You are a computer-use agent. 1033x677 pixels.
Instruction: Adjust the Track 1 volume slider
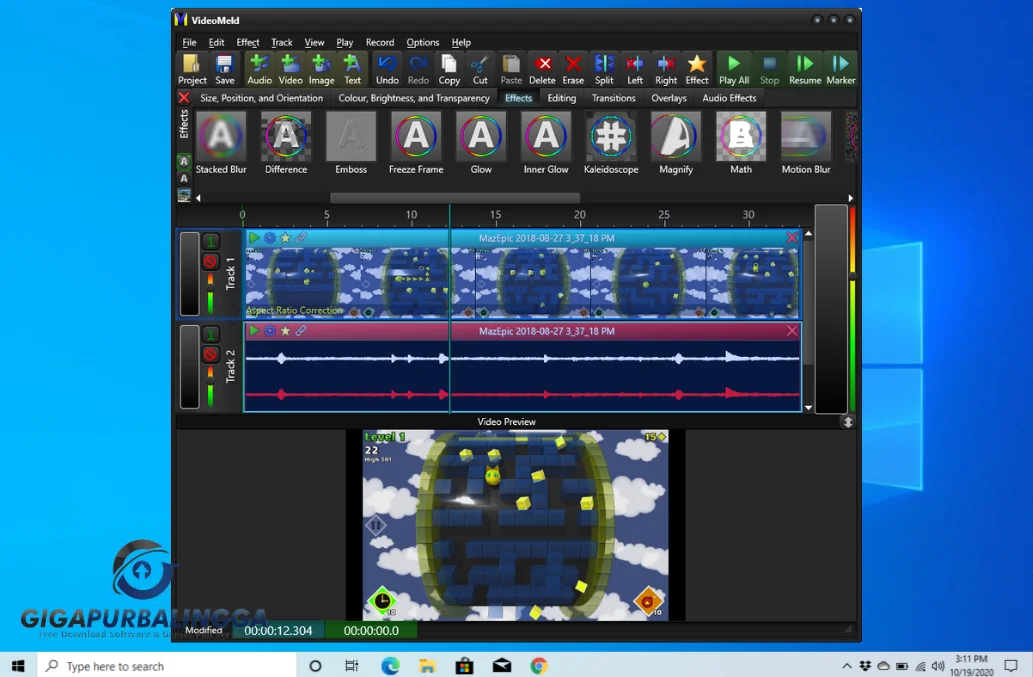[x=210, y=294]
